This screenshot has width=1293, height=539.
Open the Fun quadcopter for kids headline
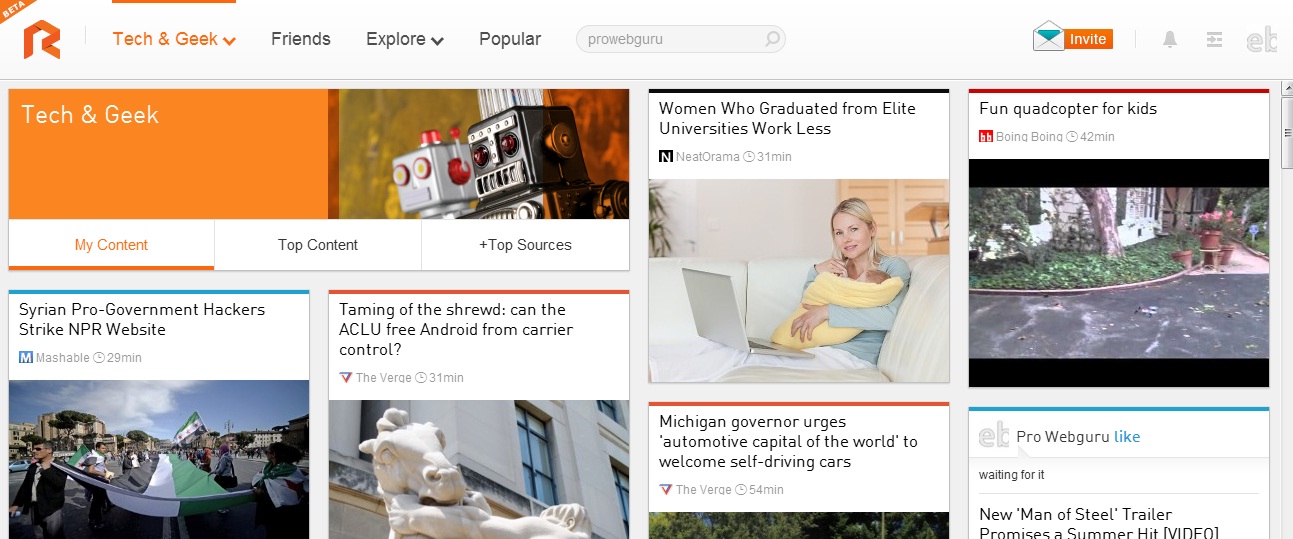pos(1067,109)
